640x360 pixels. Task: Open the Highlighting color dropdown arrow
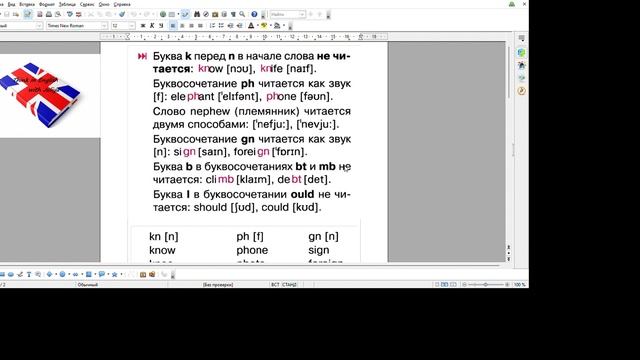coord(271,26)
